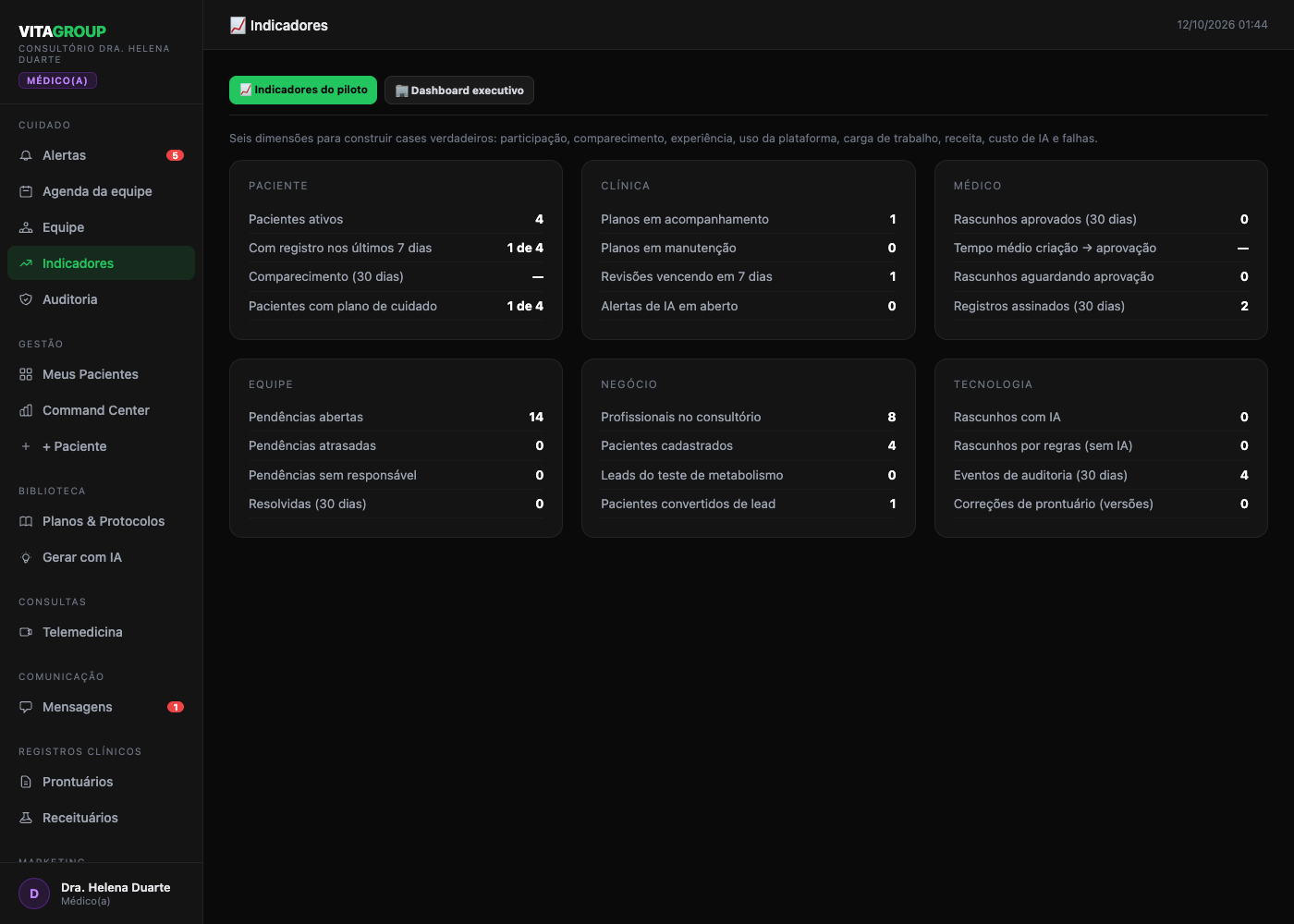Click the VITAGROUP logo
This screenshot has height=924, width=1294.
click(62, 31)
